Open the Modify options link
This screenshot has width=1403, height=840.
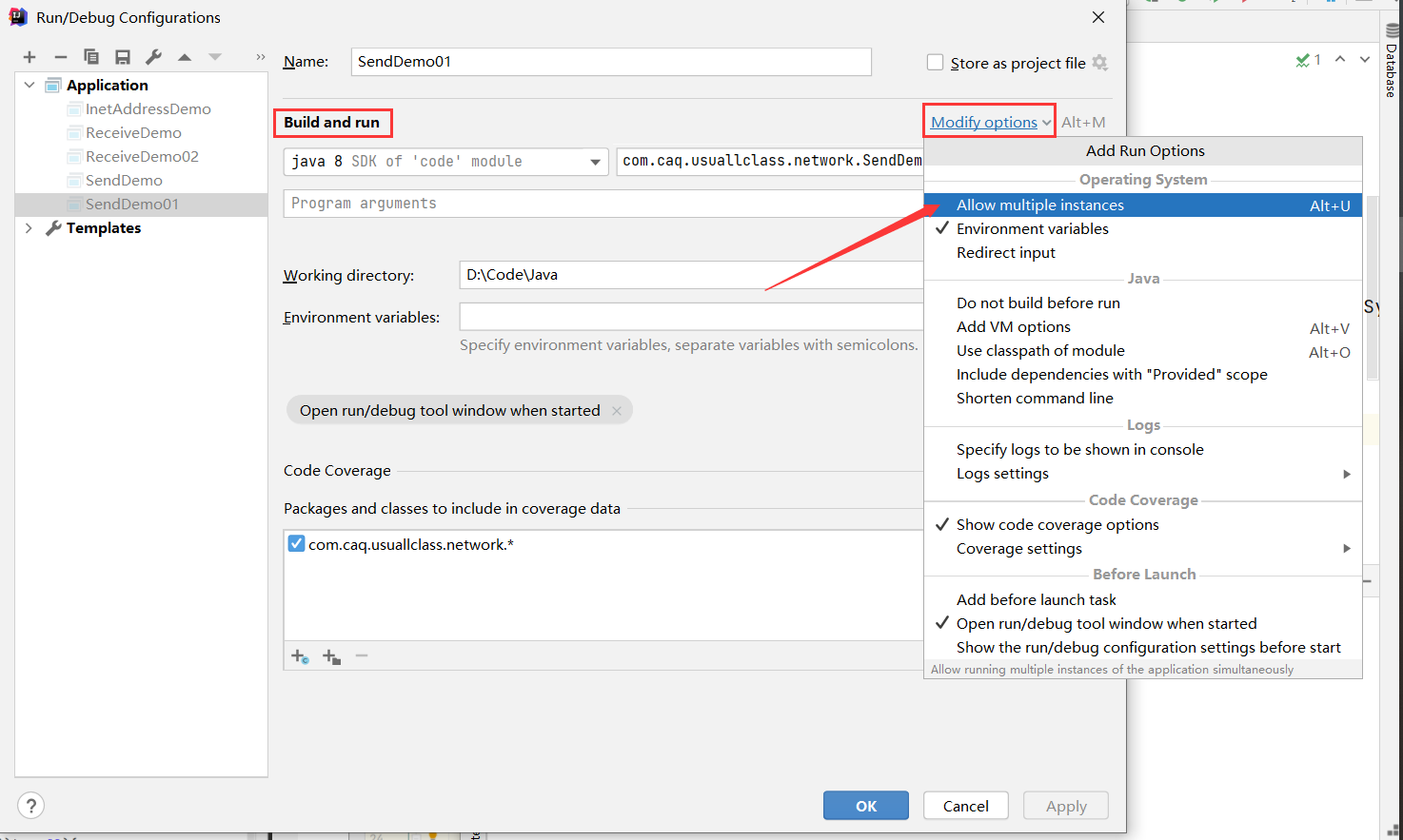coord(987,121)
